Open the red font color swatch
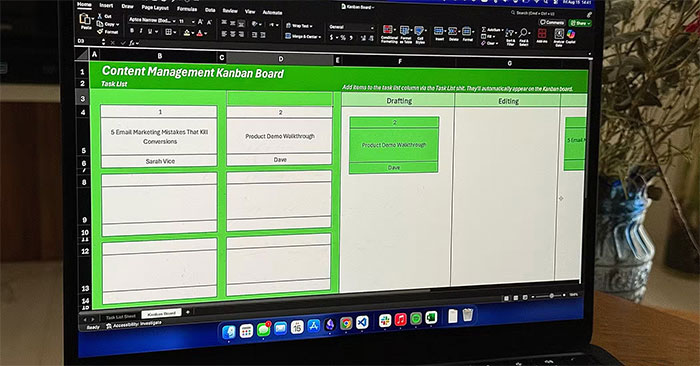Viewport: 700px width, 366px height. tap(200, 33)
